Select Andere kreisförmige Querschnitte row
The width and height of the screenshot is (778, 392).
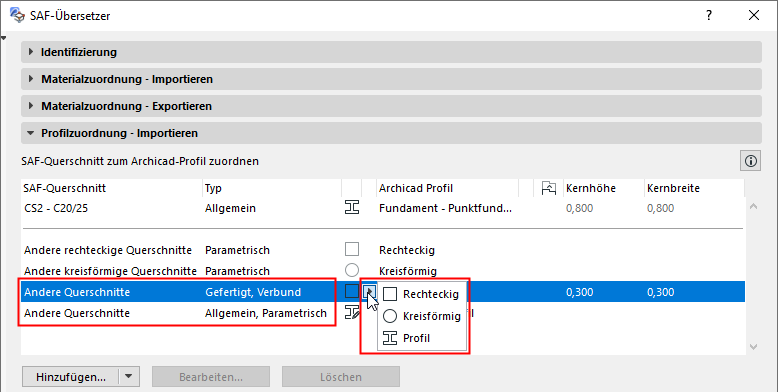383,271
